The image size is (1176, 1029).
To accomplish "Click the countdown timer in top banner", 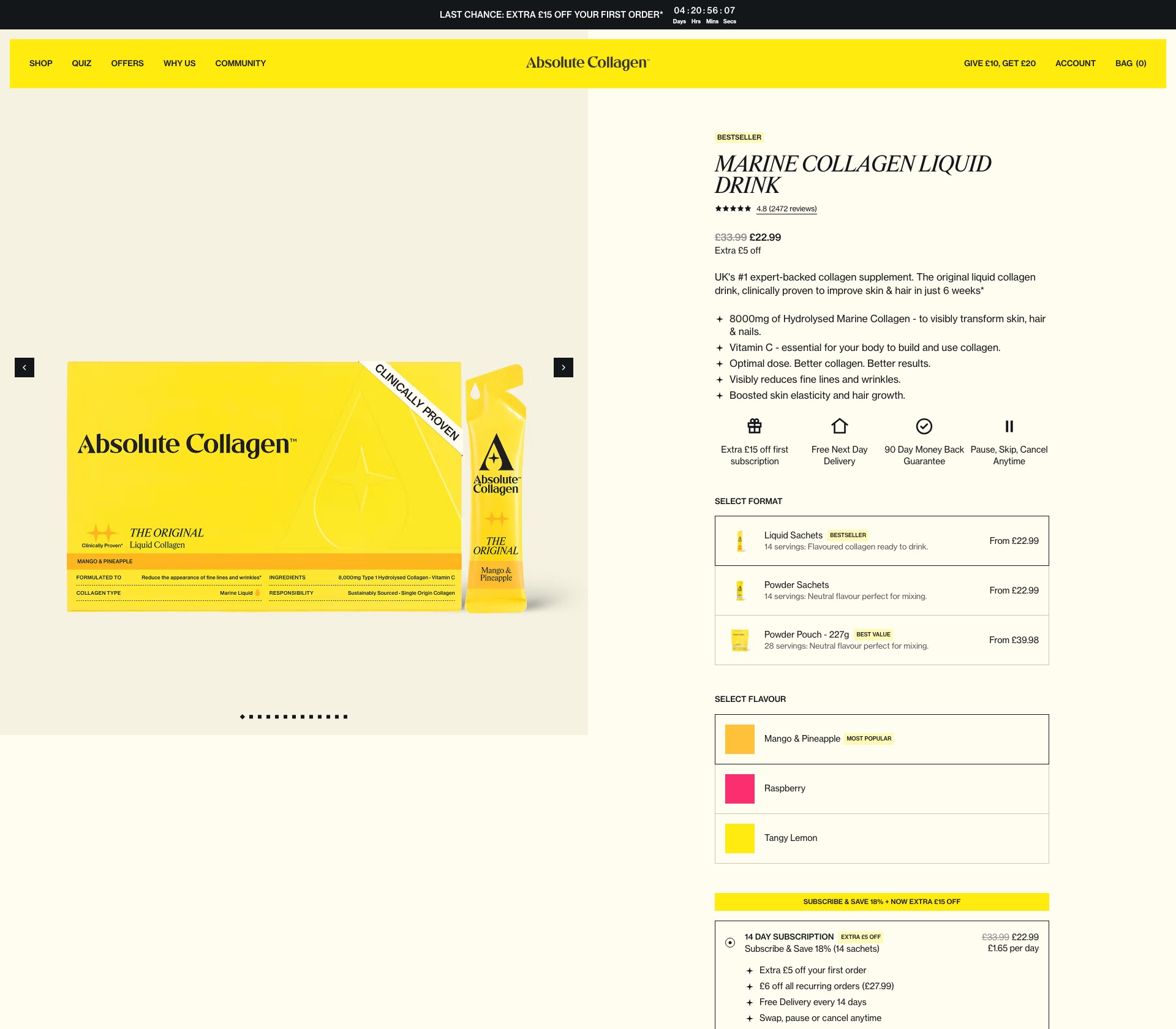I will pos(705,15).
